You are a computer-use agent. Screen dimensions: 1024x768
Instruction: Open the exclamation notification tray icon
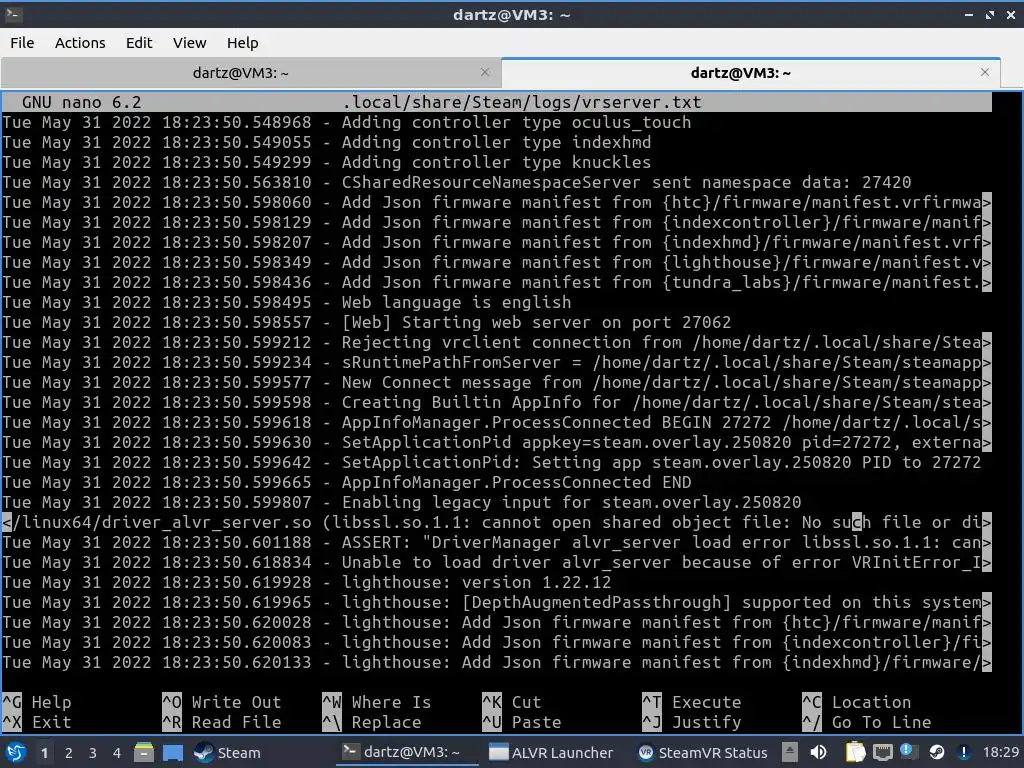pos(963,752)
